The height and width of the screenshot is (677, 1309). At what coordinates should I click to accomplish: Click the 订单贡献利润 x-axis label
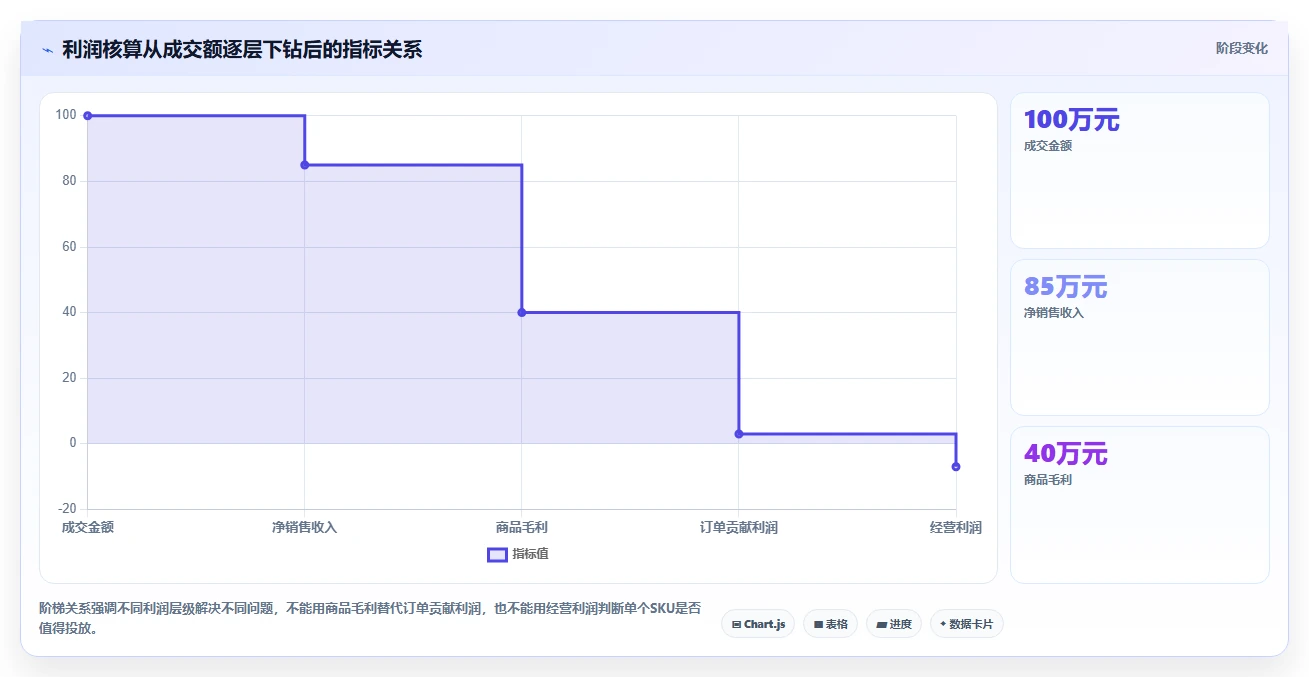pyautogui.click(x=739, y=527)
